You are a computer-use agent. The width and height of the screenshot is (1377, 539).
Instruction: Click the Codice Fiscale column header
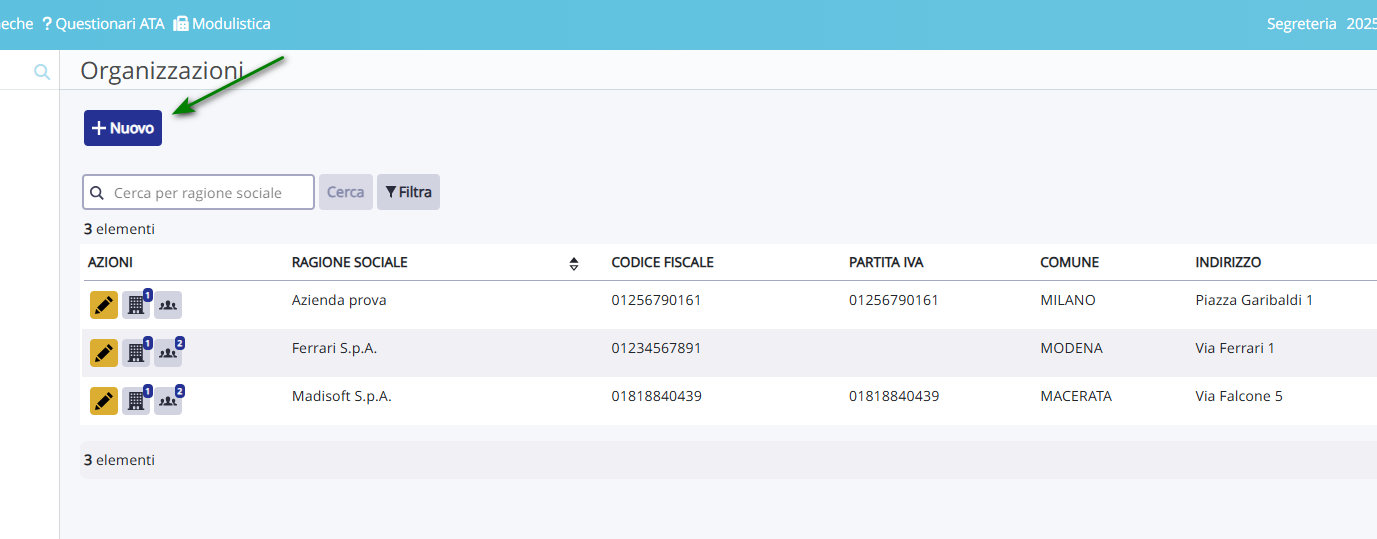(x=662, y=262)
